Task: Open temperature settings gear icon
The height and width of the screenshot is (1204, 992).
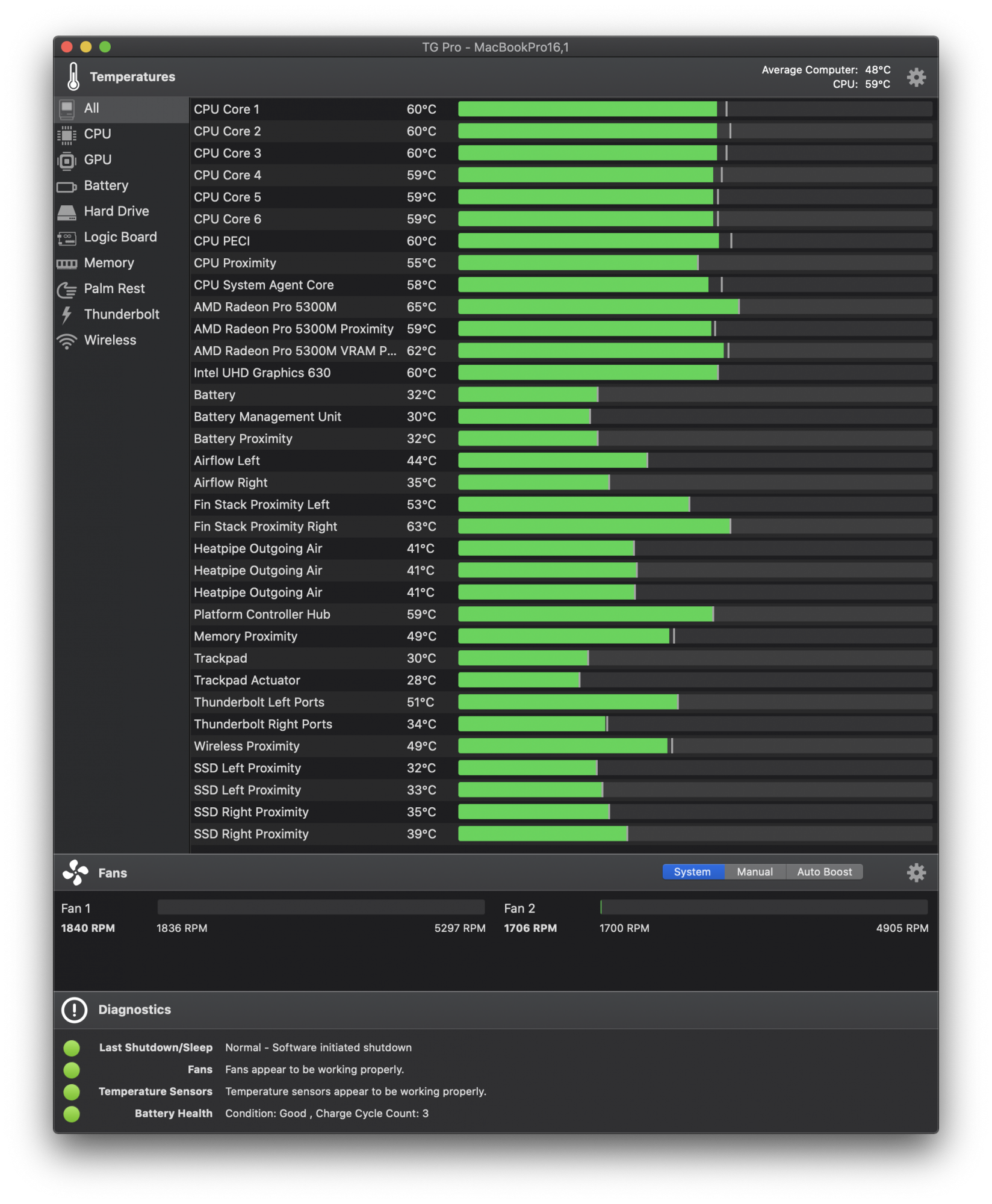Action: point(916,77)
